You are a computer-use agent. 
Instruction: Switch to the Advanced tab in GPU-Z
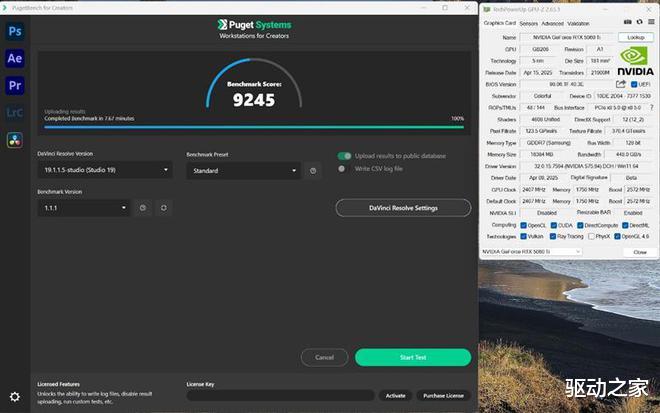pos(552,24)
